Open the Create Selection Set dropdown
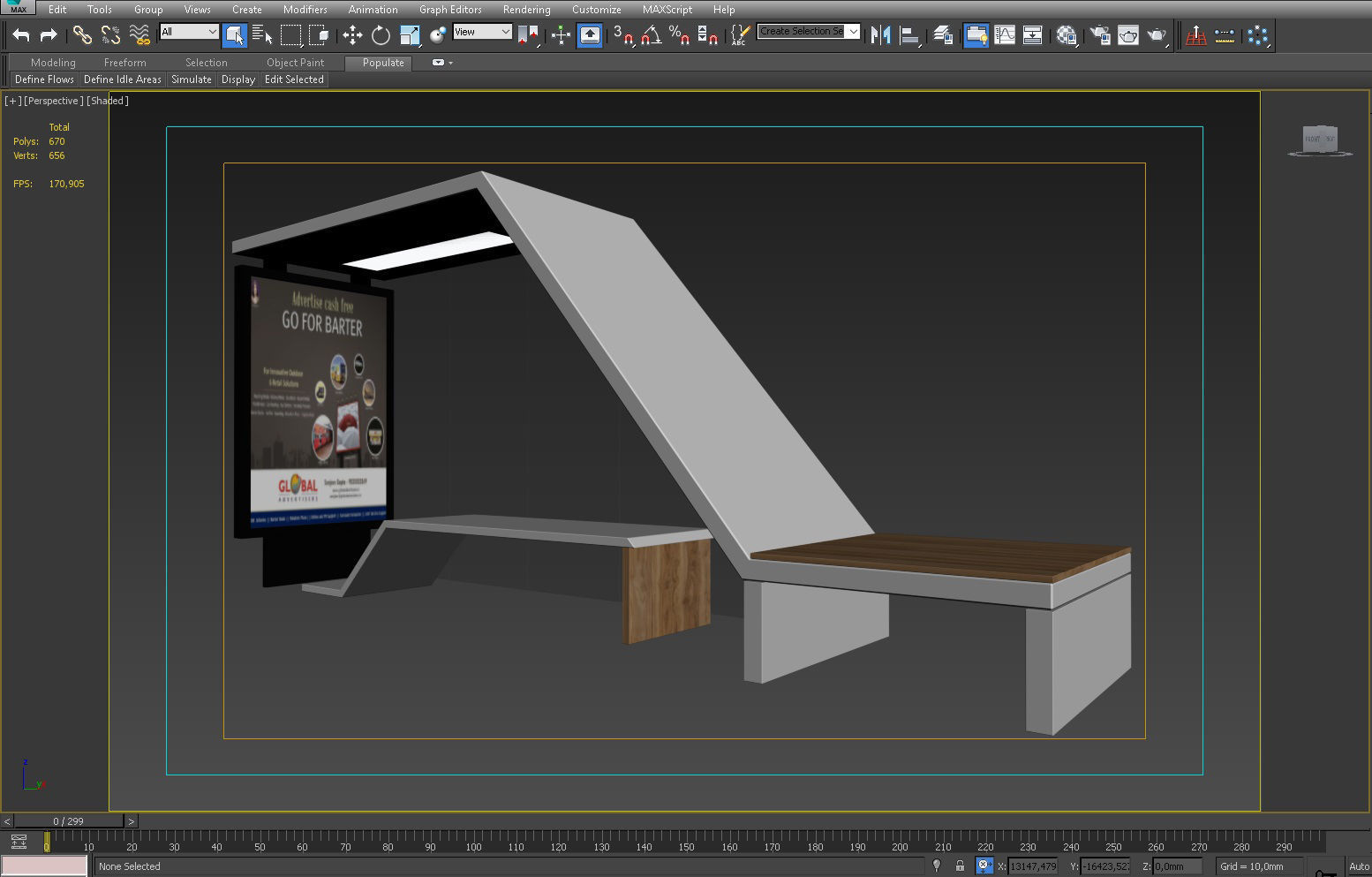The width and height of the screenshot is (1372, 877). 809,31
